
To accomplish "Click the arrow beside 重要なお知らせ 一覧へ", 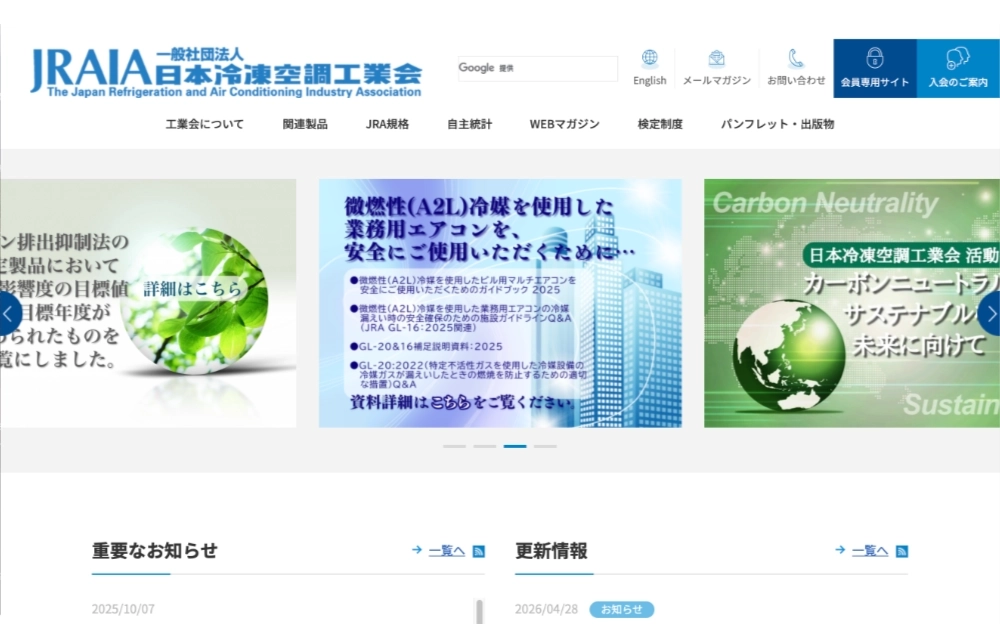I will (416, 549).
